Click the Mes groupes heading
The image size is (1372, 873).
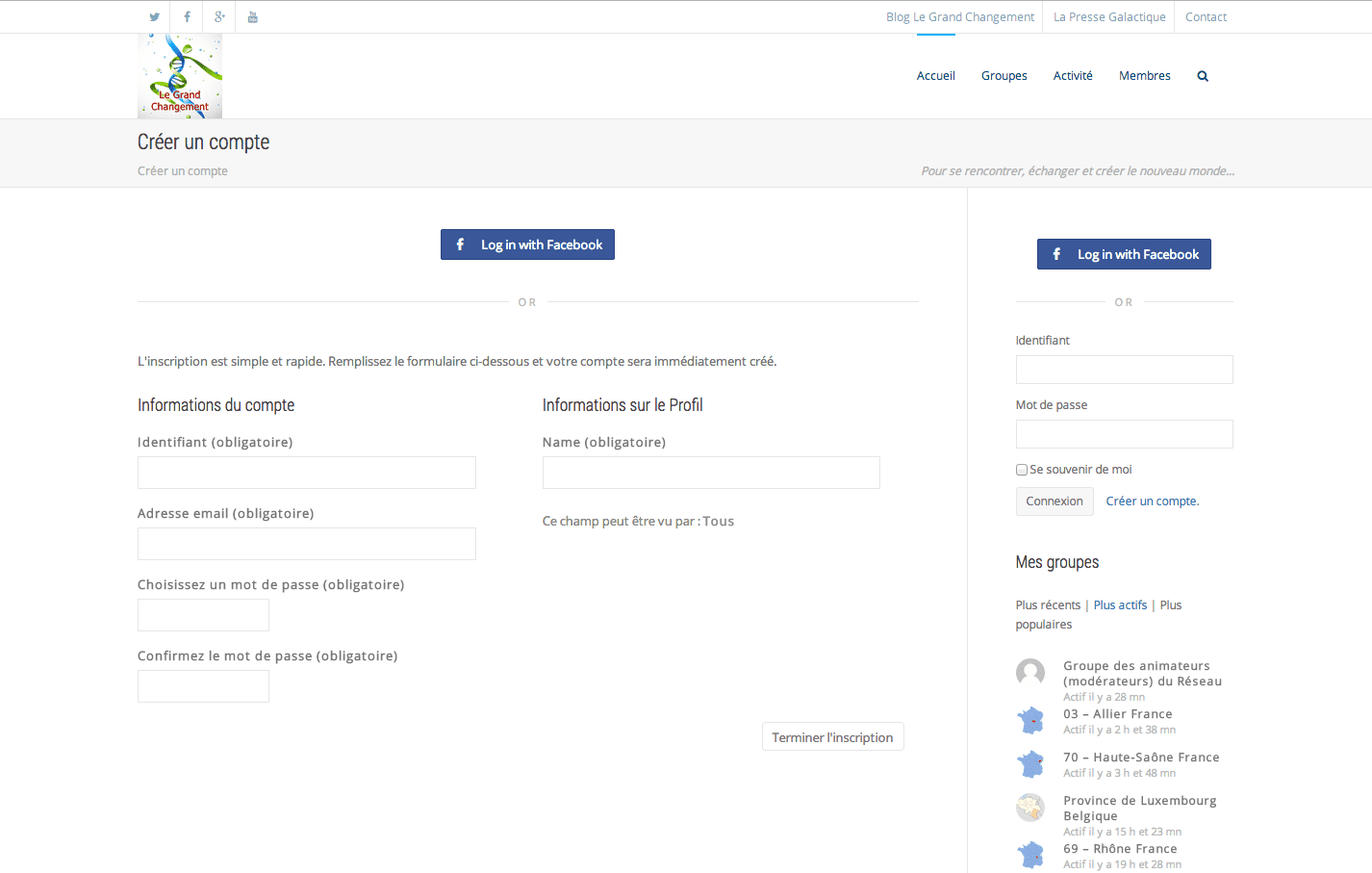coord(1057,562)
